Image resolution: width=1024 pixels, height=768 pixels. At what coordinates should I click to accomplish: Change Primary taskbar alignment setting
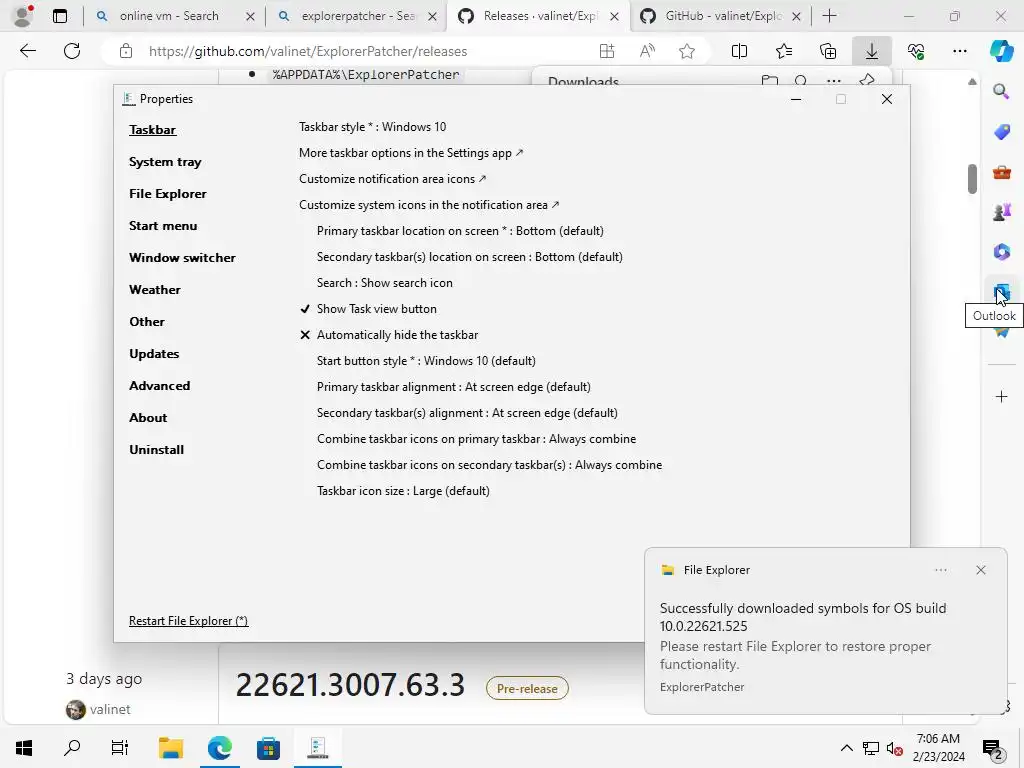454,387
